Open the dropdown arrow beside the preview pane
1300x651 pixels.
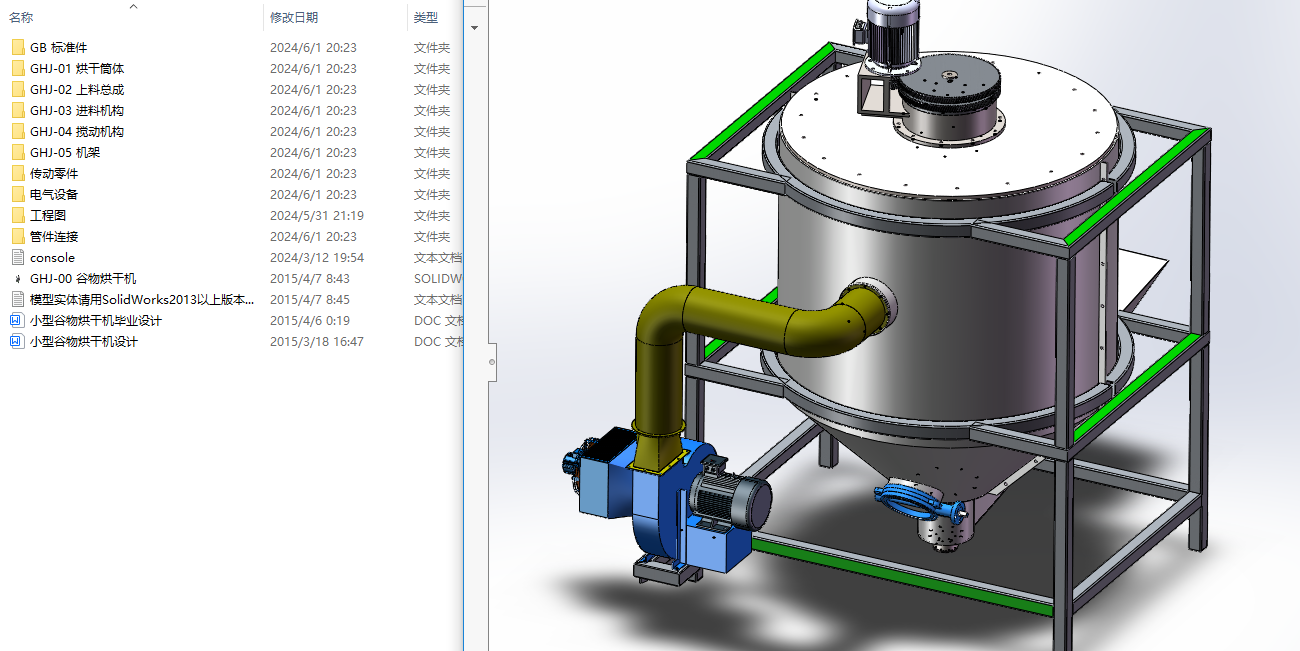pyautogui.click(x=474, y=28)
